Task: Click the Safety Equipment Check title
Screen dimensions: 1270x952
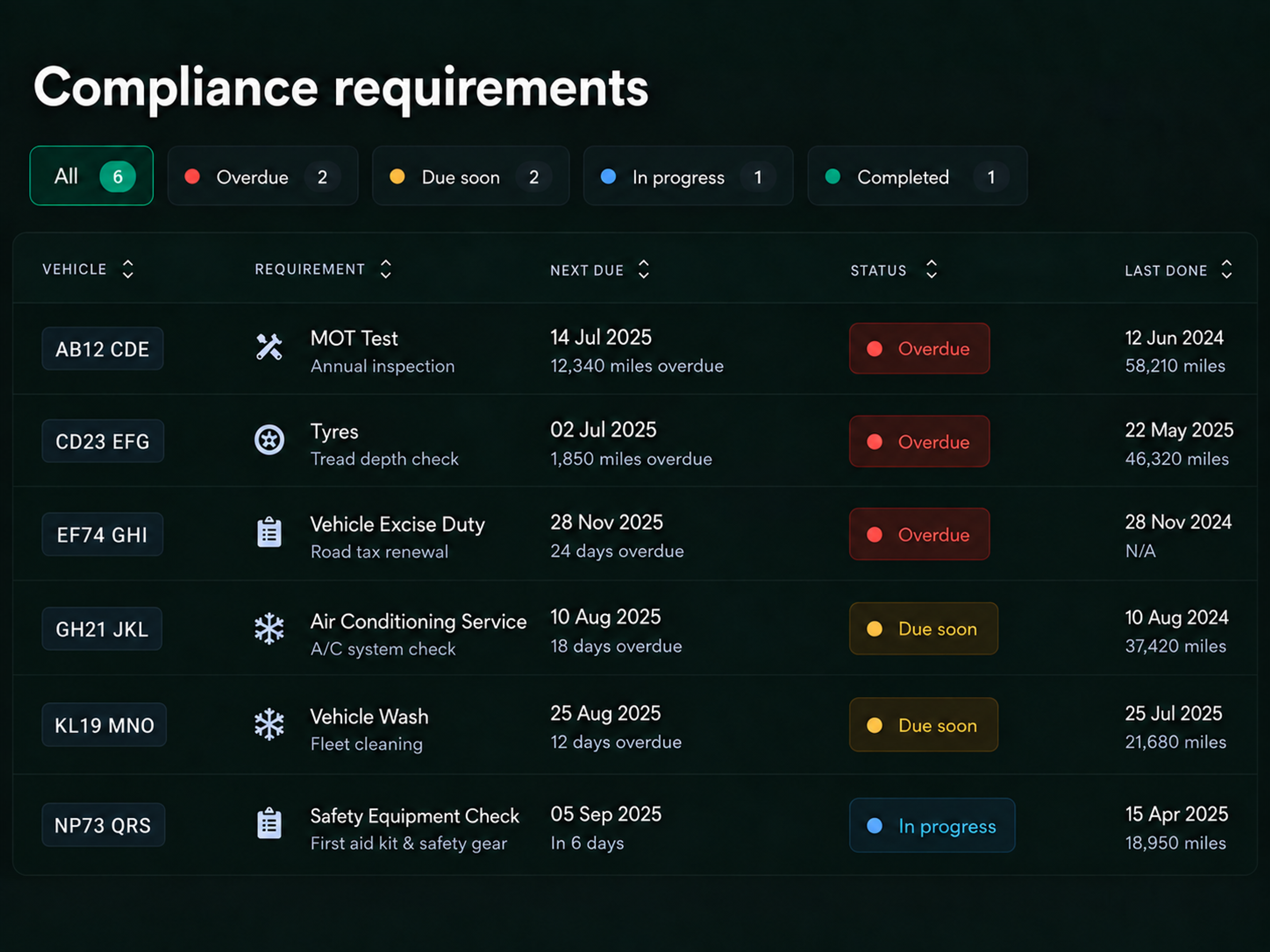Action: 414,816
